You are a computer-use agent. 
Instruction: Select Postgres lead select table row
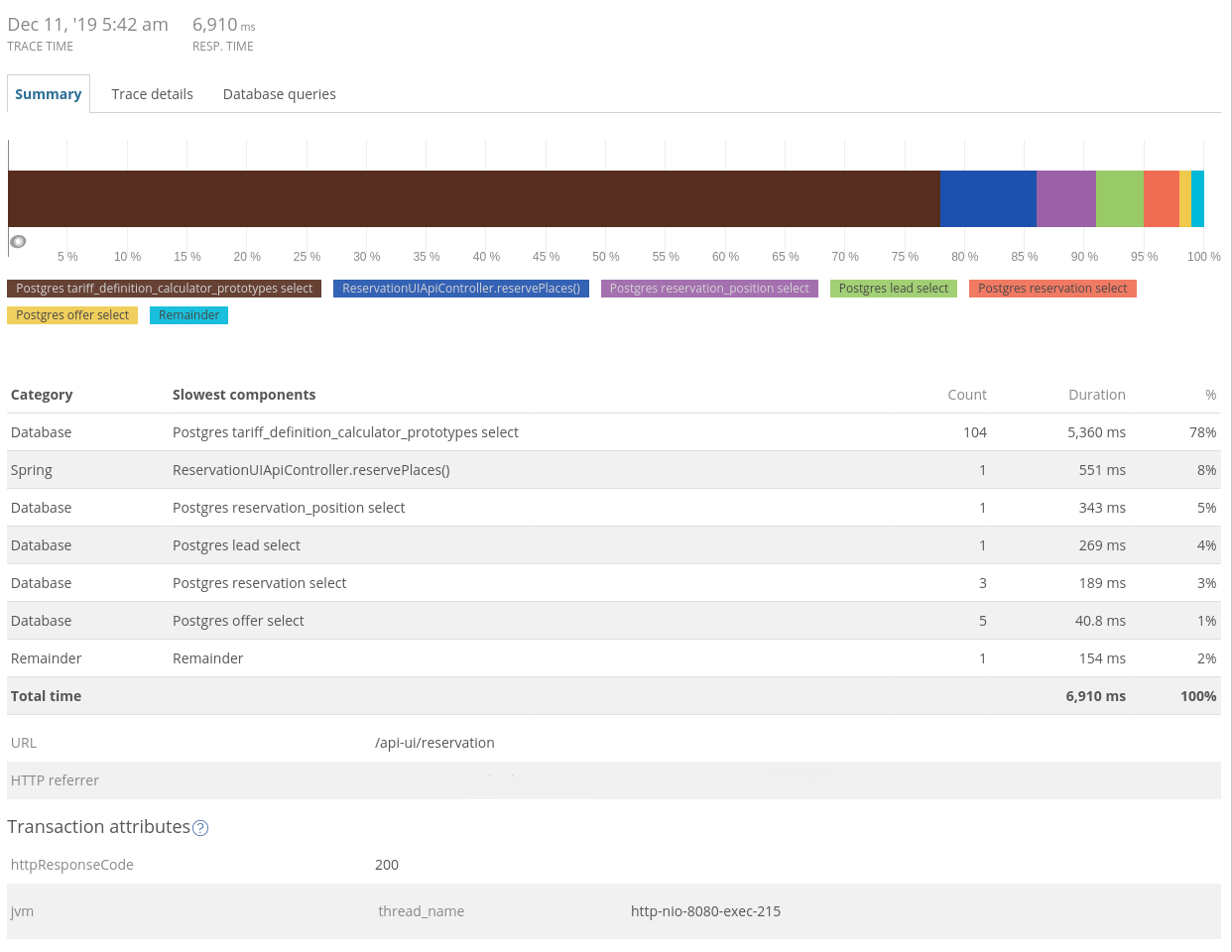pyautogui.click(x=614, y=545)
